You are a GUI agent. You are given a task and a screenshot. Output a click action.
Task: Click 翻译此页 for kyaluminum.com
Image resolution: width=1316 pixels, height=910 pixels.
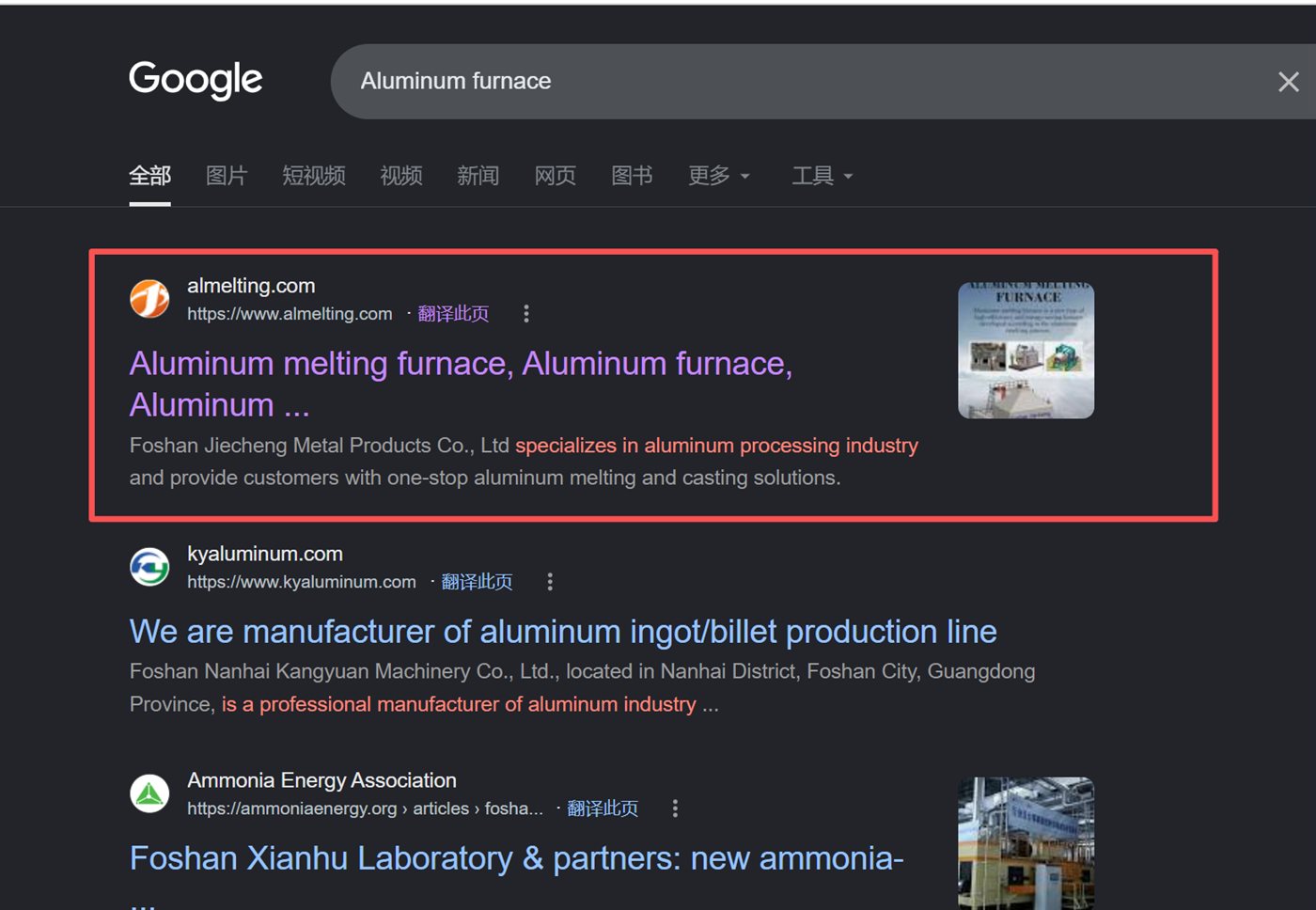coord(477,582)
